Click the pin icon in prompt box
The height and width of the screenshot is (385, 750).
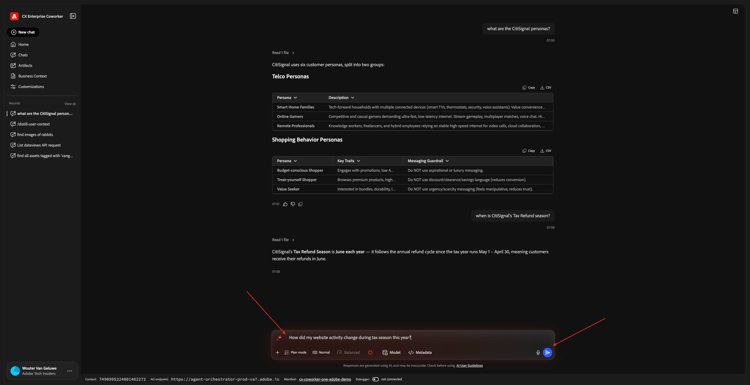point(279,338)
